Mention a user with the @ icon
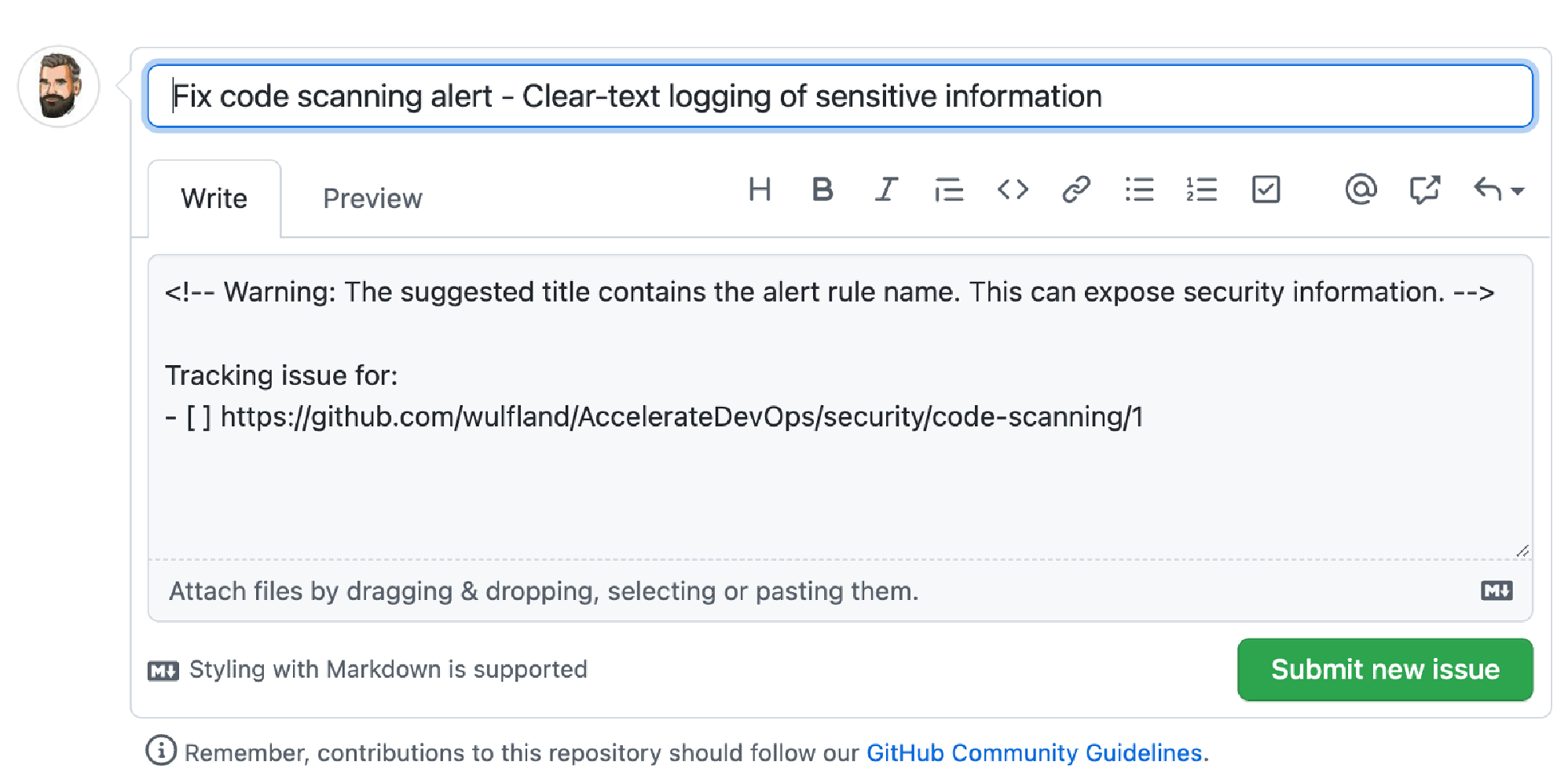Image resolution: width=1568 pixels, height=779 pixels. click(1361, 189)
